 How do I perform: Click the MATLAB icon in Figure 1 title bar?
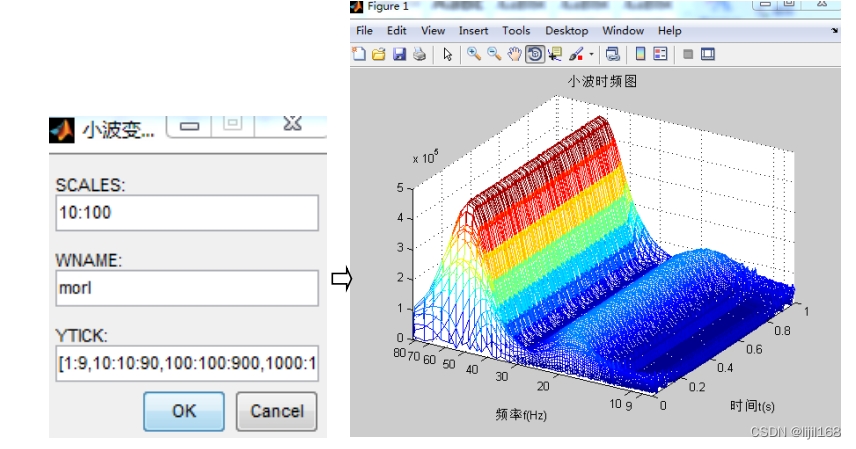tap(356, 7)
